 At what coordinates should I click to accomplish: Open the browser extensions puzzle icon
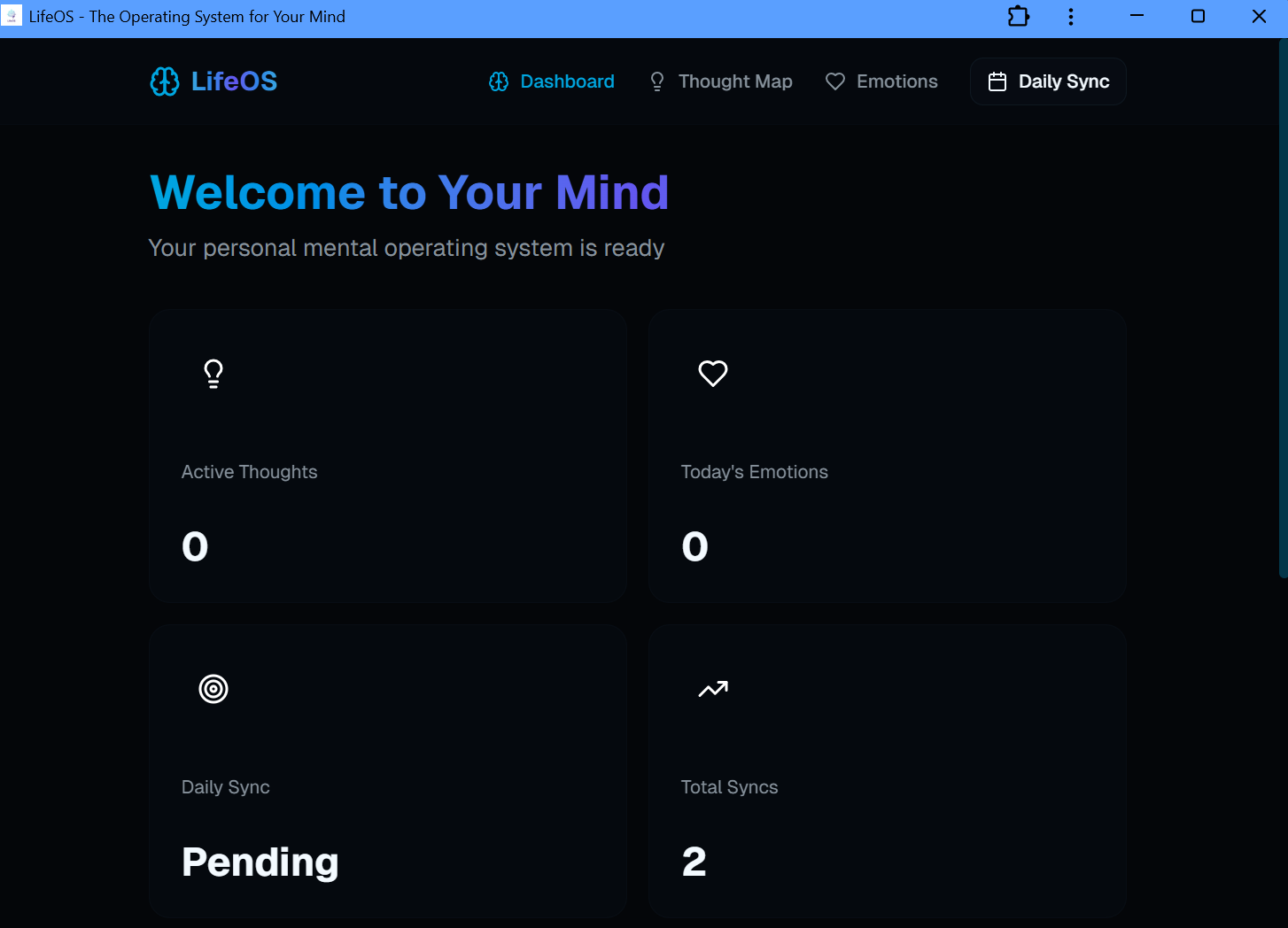point(1019,17)
